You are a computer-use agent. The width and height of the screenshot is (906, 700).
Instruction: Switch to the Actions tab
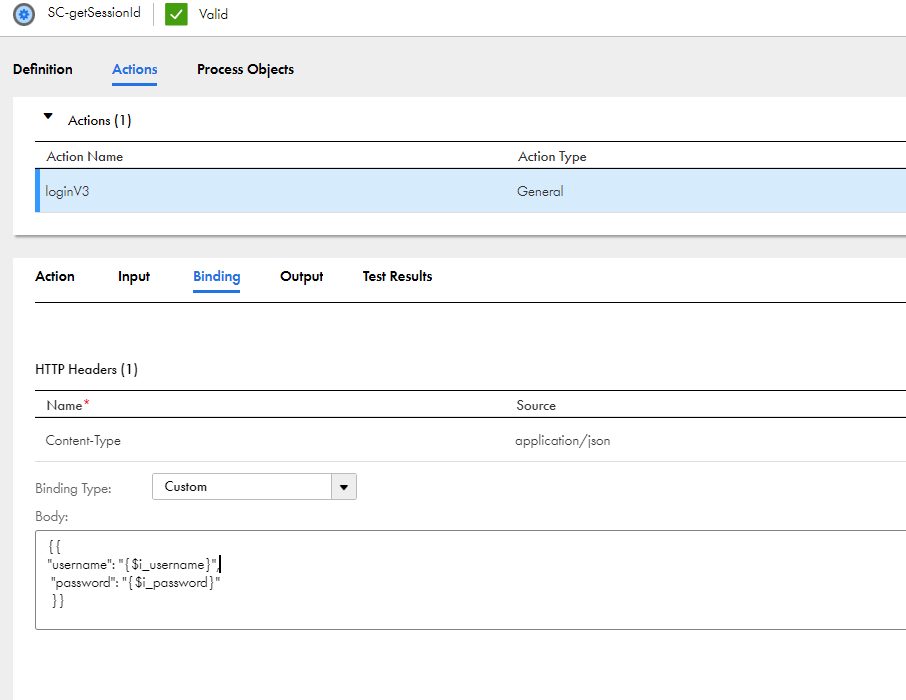(x=135, y=69)
